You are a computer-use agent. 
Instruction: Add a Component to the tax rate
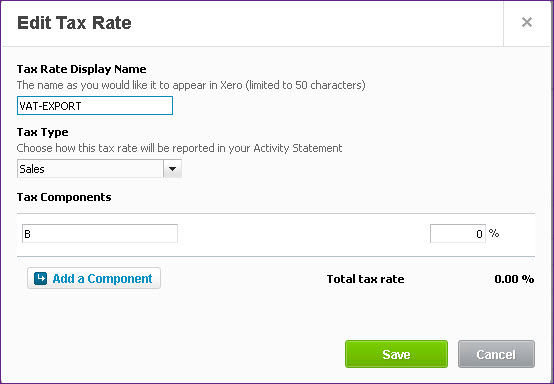[94, 278]
